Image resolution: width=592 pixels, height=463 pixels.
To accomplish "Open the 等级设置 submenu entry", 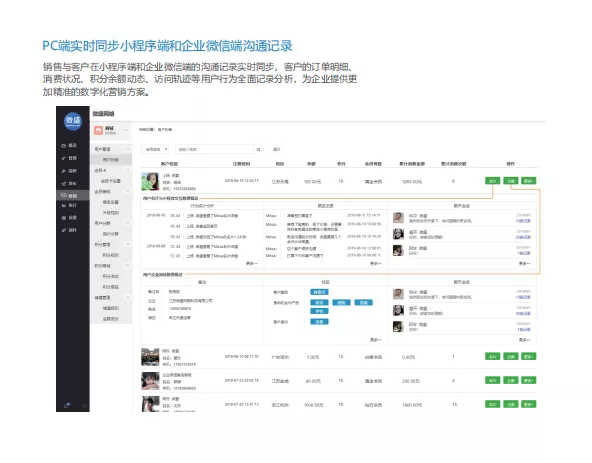I will [x=111, y=202].
